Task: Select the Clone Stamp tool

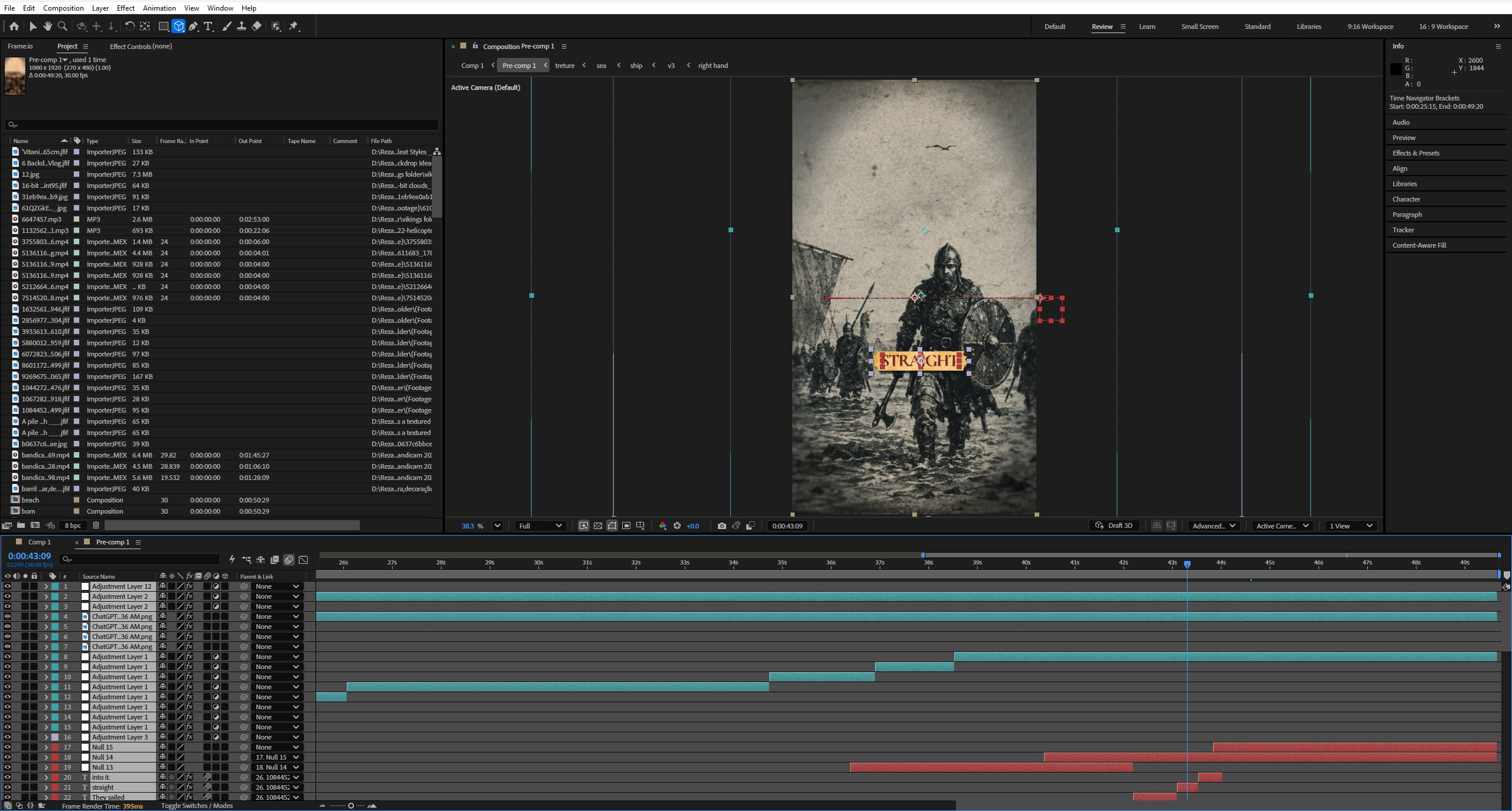Action: [x=242, y=27]
